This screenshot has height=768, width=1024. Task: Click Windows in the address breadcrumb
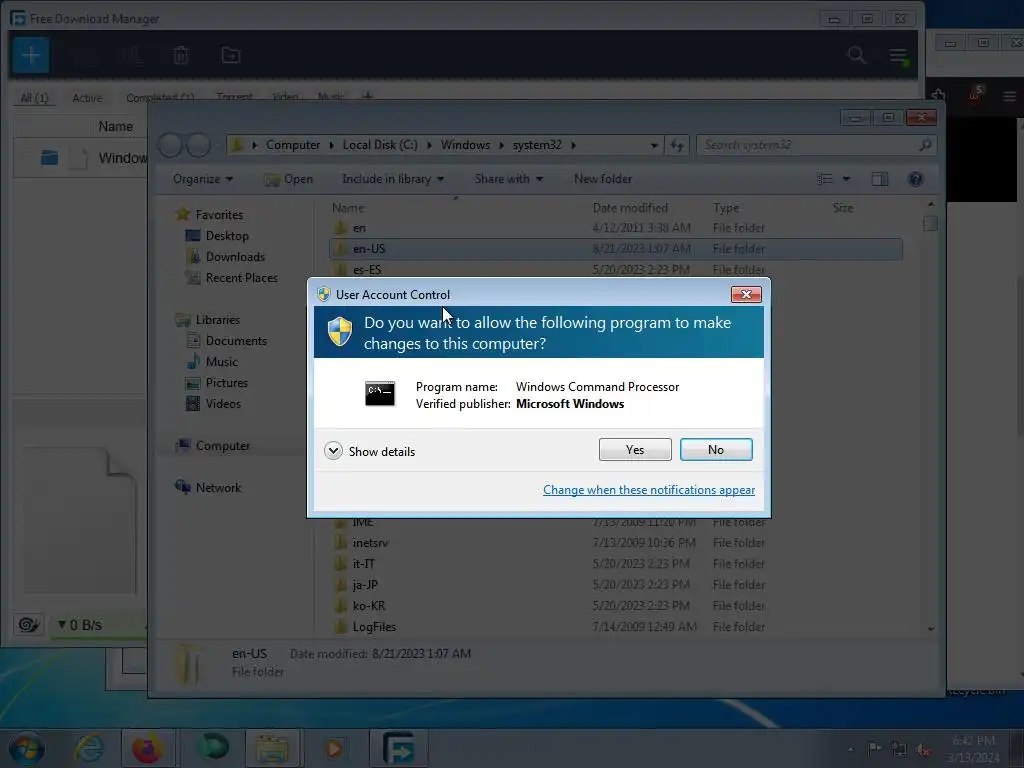(465, 145)
